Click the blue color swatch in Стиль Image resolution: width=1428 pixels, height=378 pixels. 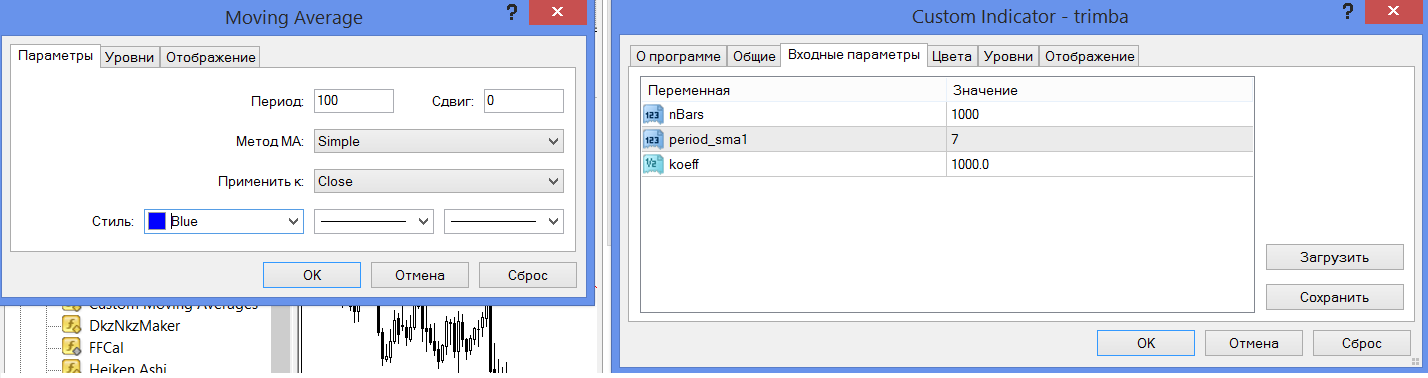pyautogui.click(x=156, y=222)
